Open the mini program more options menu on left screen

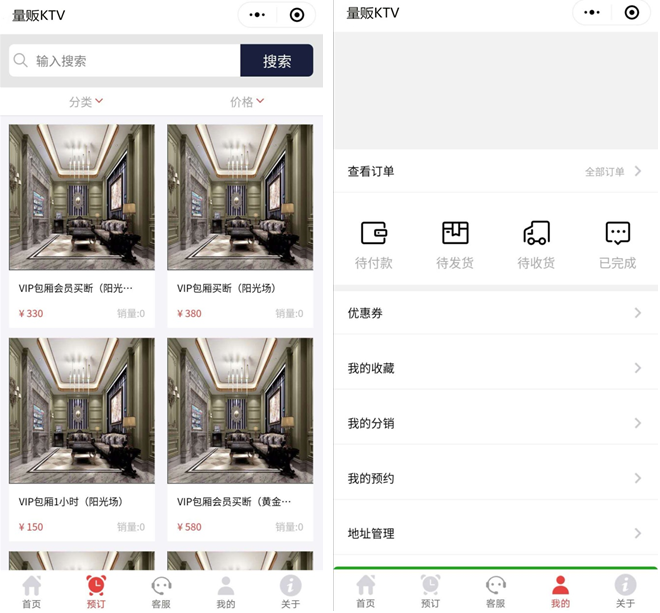point(258,14)
